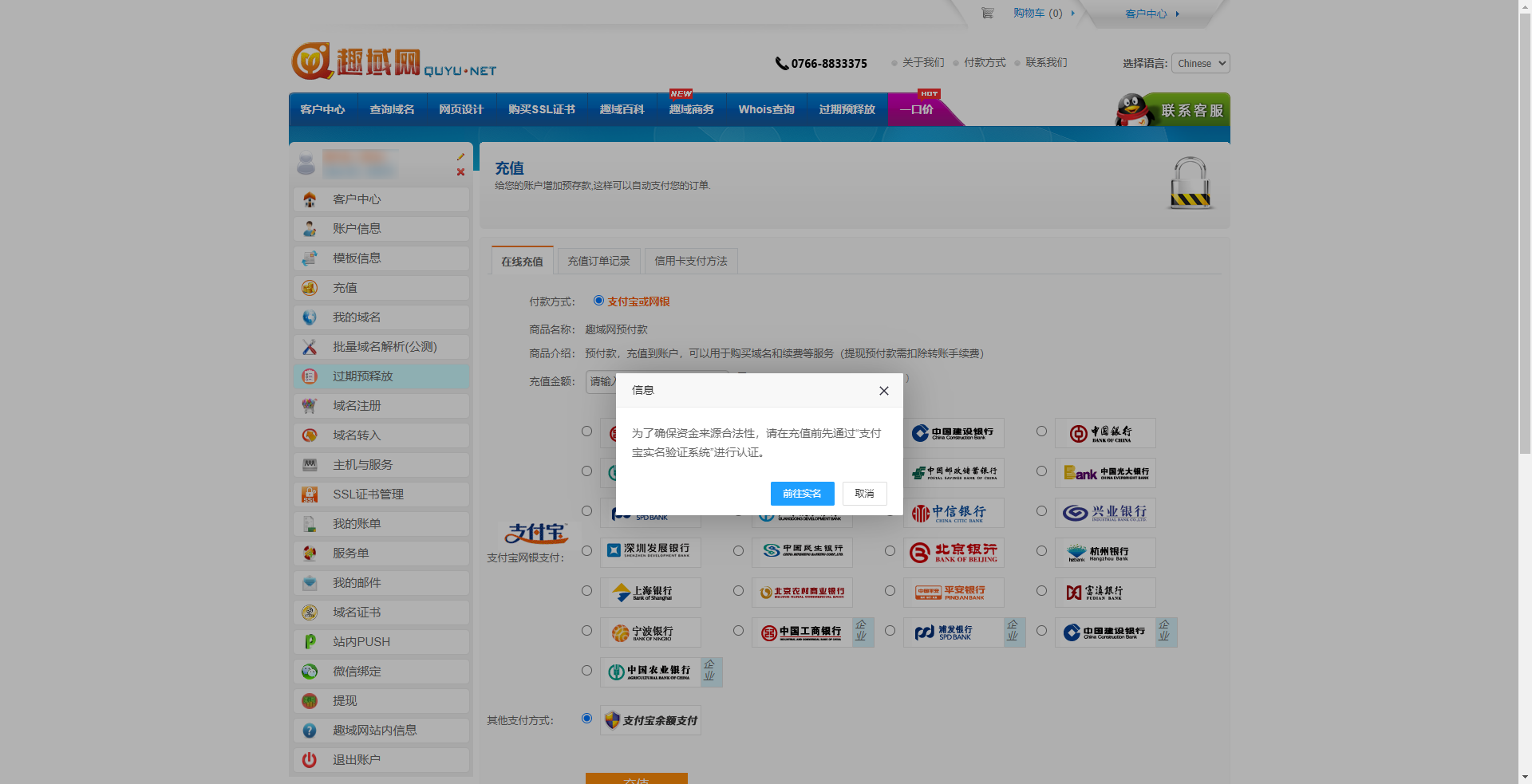The image size is (1532, 784).
Task: Click the 前往实名 button
Action: tap(802, 494)
